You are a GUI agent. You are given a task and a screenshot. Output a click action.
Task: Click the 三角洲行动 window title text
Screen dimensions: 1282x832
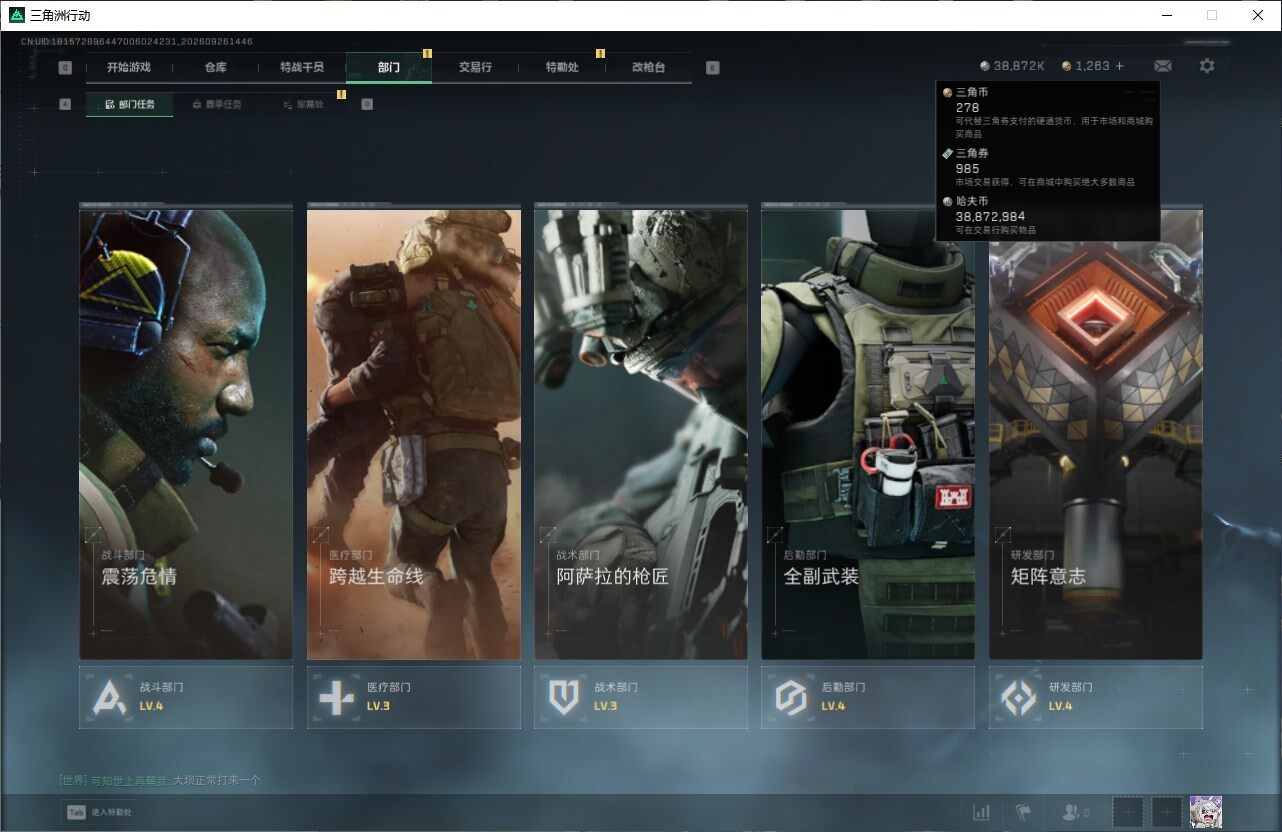tap(60, 15)
